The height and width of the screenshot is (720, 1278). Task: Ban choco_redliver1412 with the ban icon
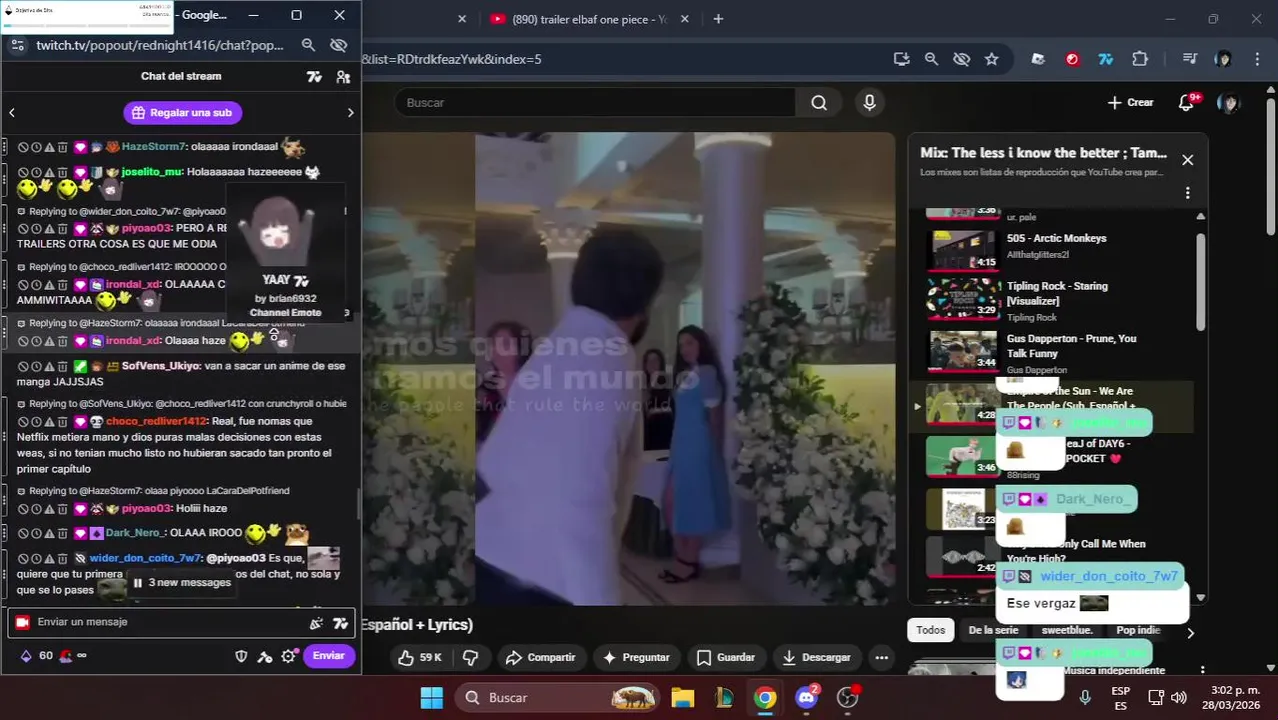[23, 422]
